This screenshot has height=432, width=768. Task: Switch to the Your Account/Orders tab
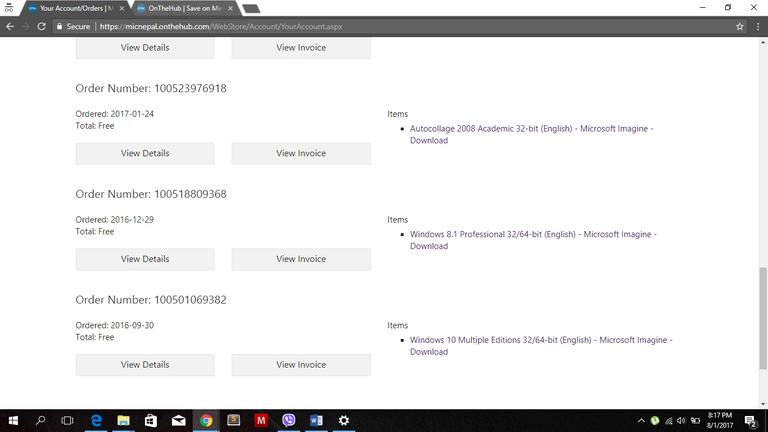point(72,8)
